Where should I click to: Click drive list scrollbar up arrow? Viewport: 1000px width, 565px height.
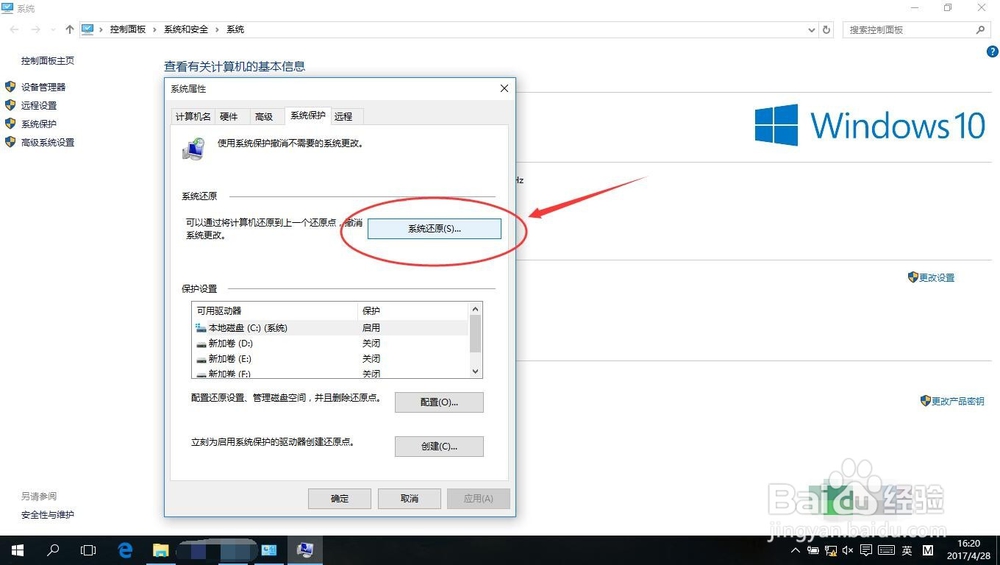point(475,309)
